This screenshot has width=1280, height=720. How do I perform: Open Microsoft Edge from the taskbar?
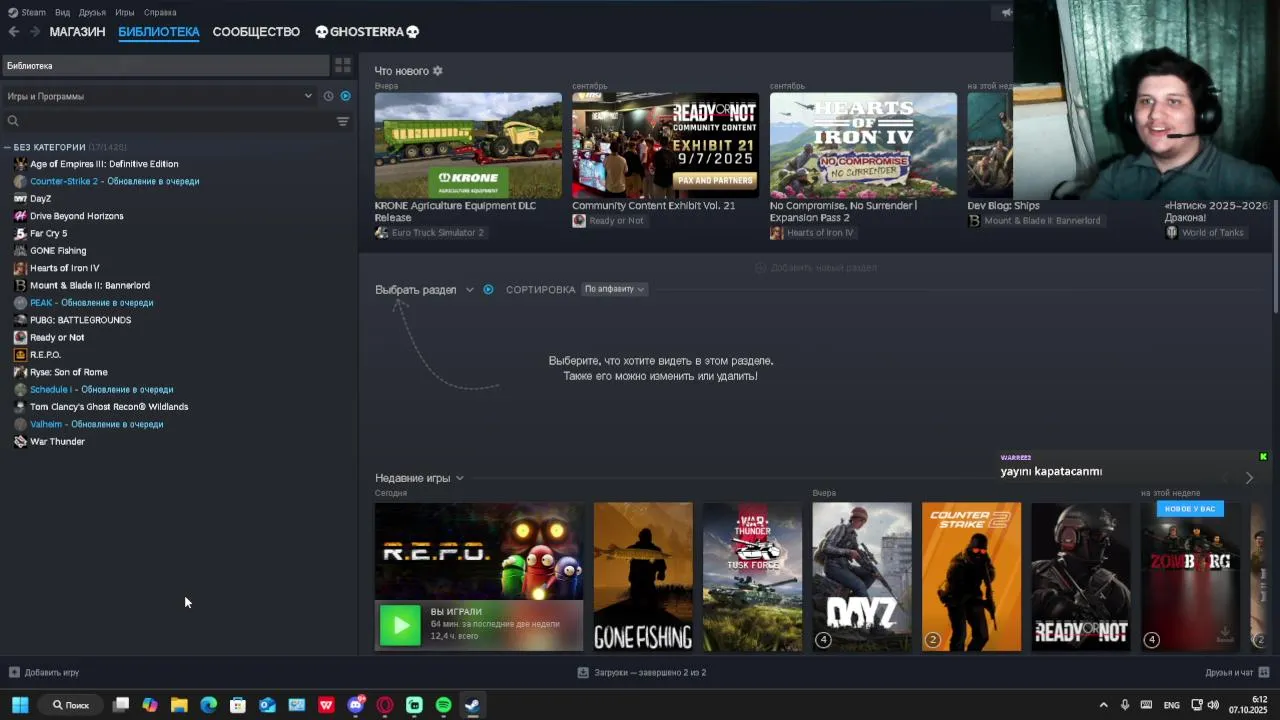click(x=208, y=705)
